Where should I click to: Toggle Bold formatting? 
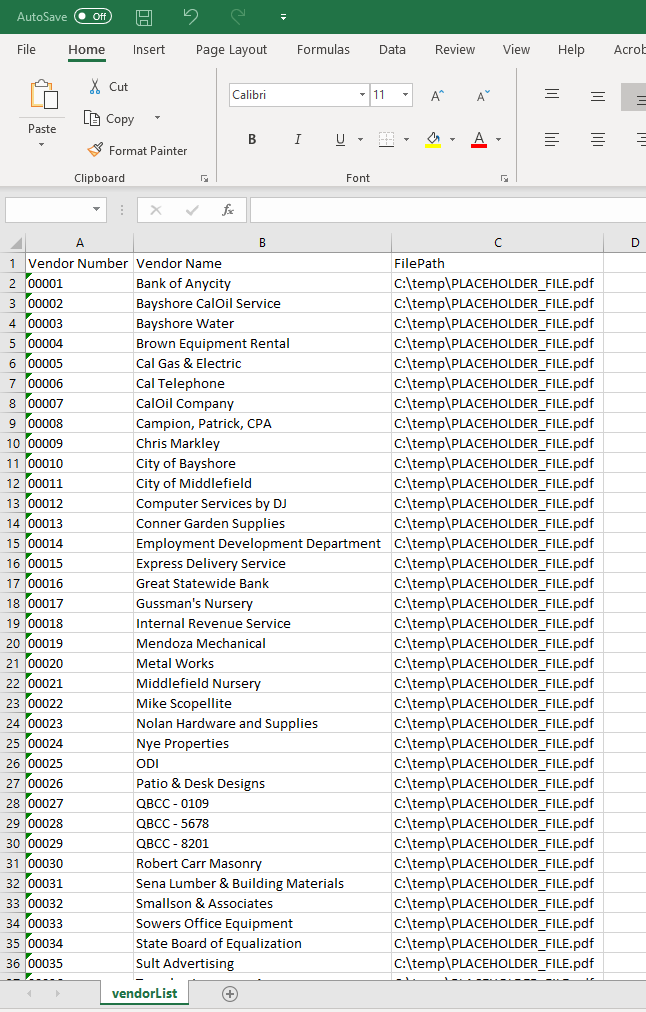(252, 139)
